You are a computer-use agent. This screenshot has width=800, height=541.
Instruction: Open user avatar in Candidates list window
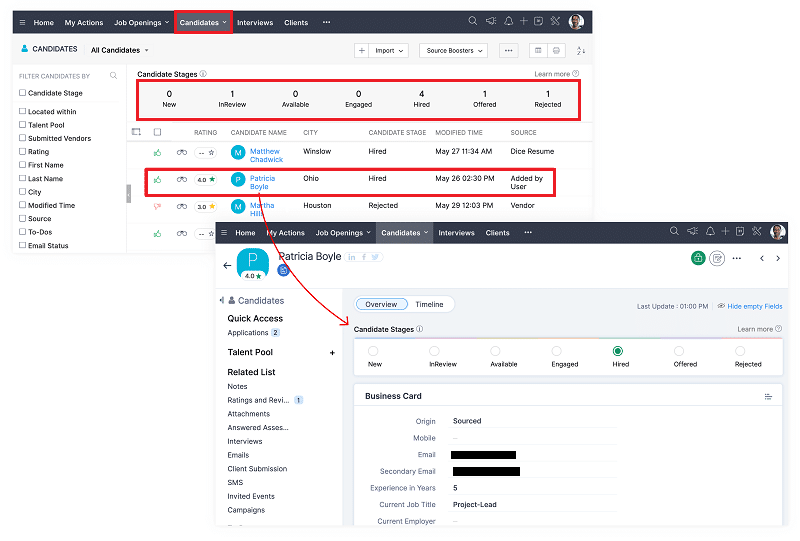point(576,21)
